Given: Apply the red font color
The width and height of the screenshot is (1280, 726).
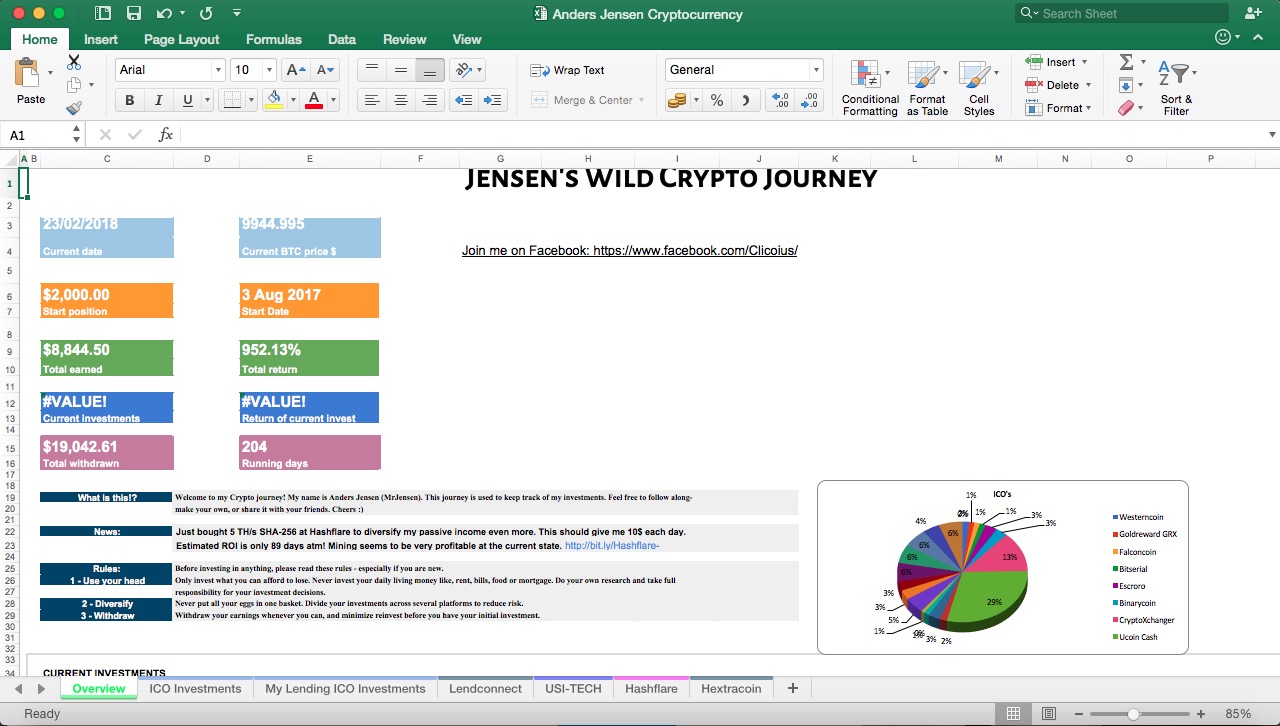Looking at the screenshot, I should (313, 100).
